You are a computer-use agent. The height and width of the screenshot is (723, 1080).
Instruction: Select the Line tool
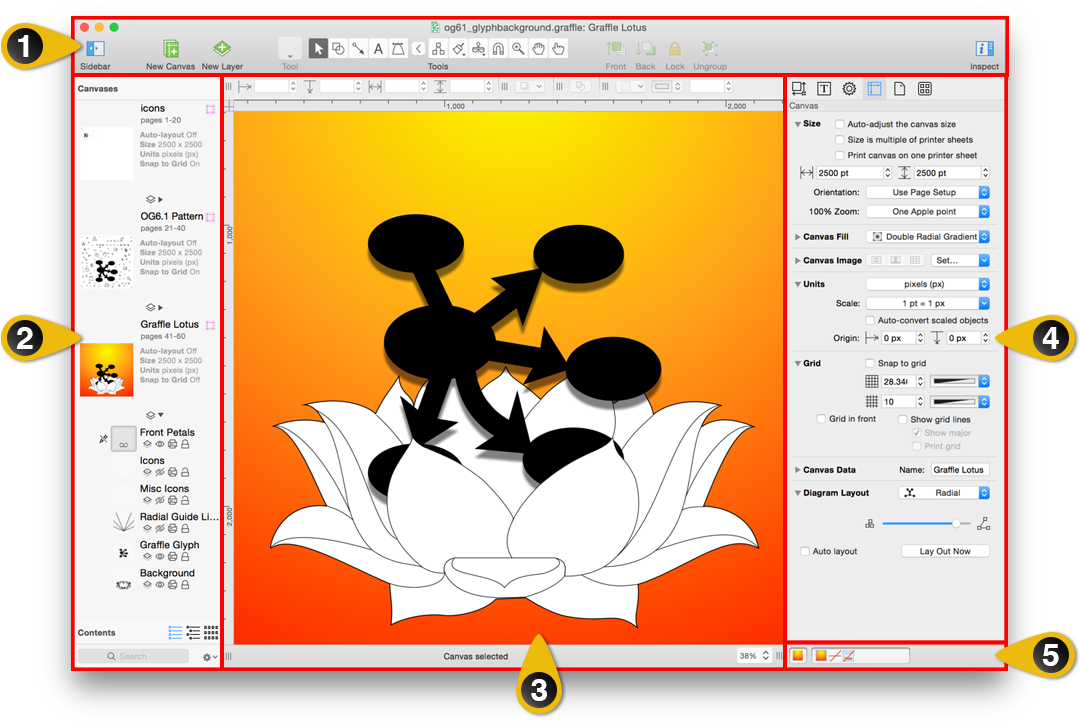pos(358,48)
